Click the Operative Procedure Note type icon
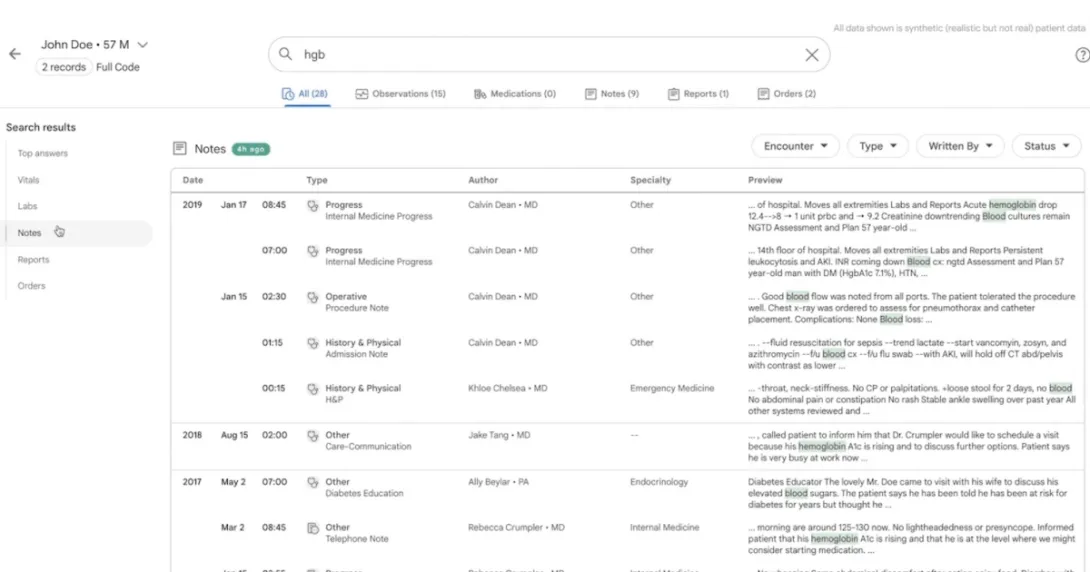Image resolution: width=1090 pixels, height=572 pixels. [x=313, y=297]
